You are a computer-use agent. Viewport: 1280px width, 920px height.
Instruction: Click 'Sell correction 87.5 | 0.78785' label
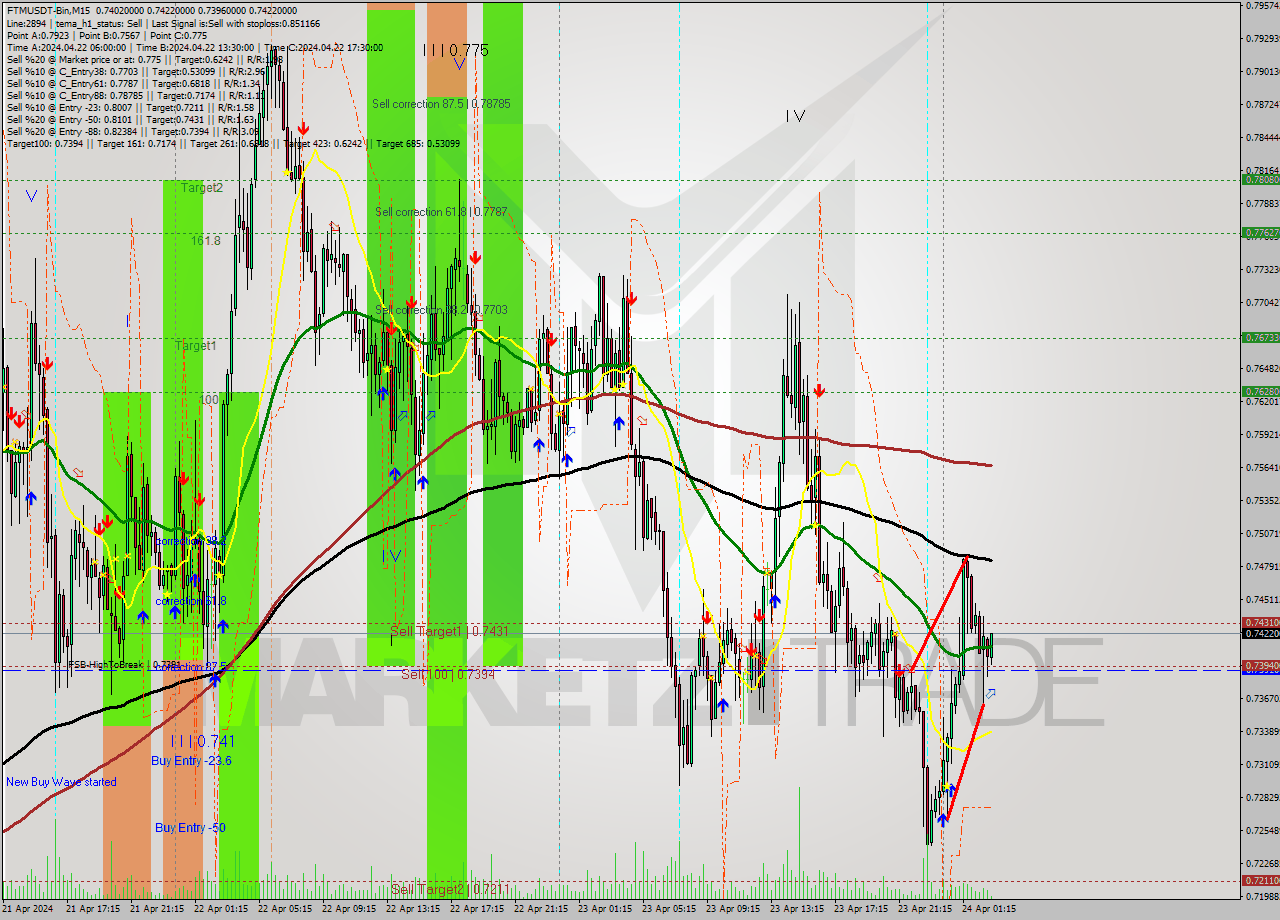(441, 103)
